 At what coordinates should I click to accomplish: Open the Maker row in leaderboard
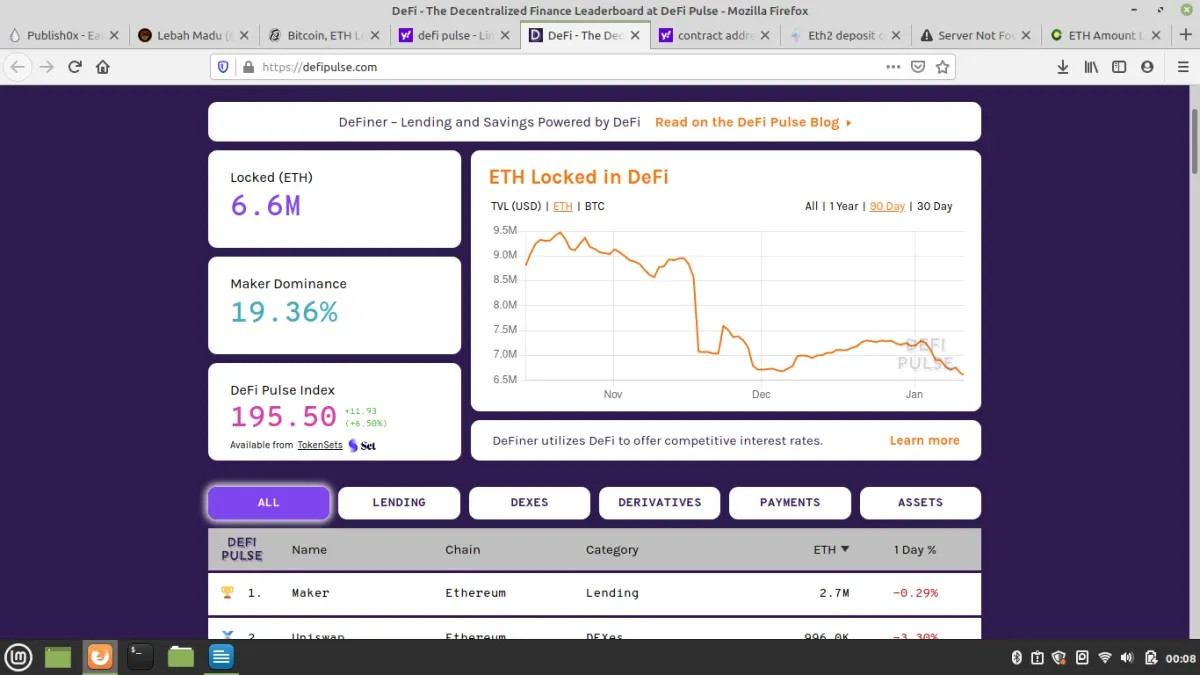(x=594, y=593)
